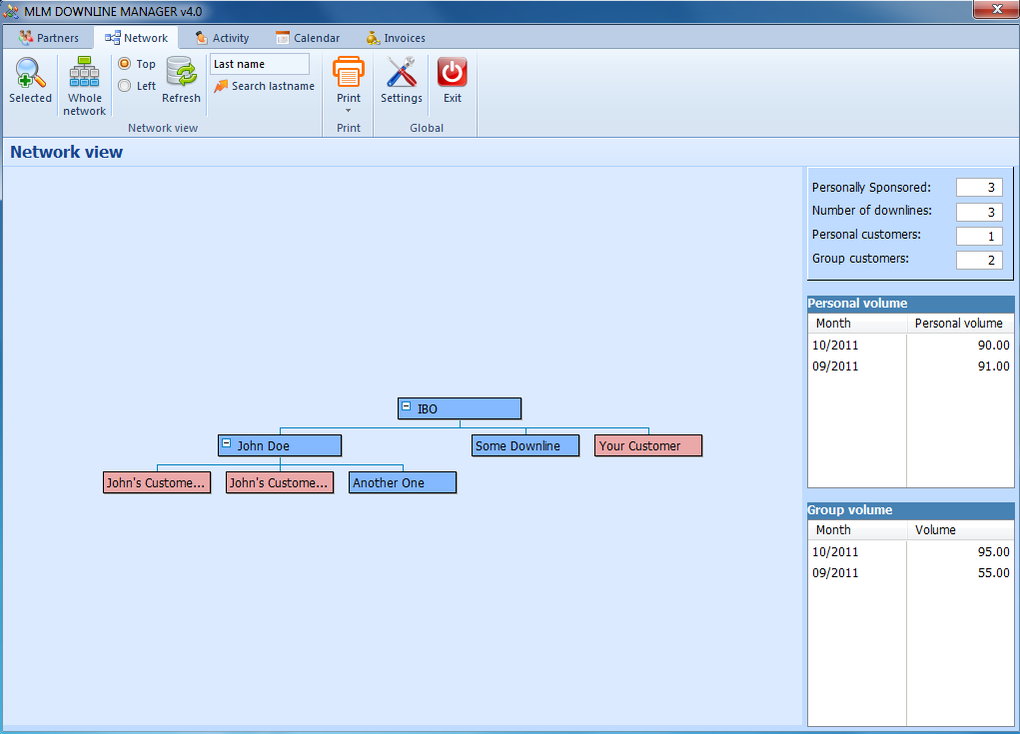Click the Last name input field
Viewport: 1020px width, 734px height.
[260, 64]
